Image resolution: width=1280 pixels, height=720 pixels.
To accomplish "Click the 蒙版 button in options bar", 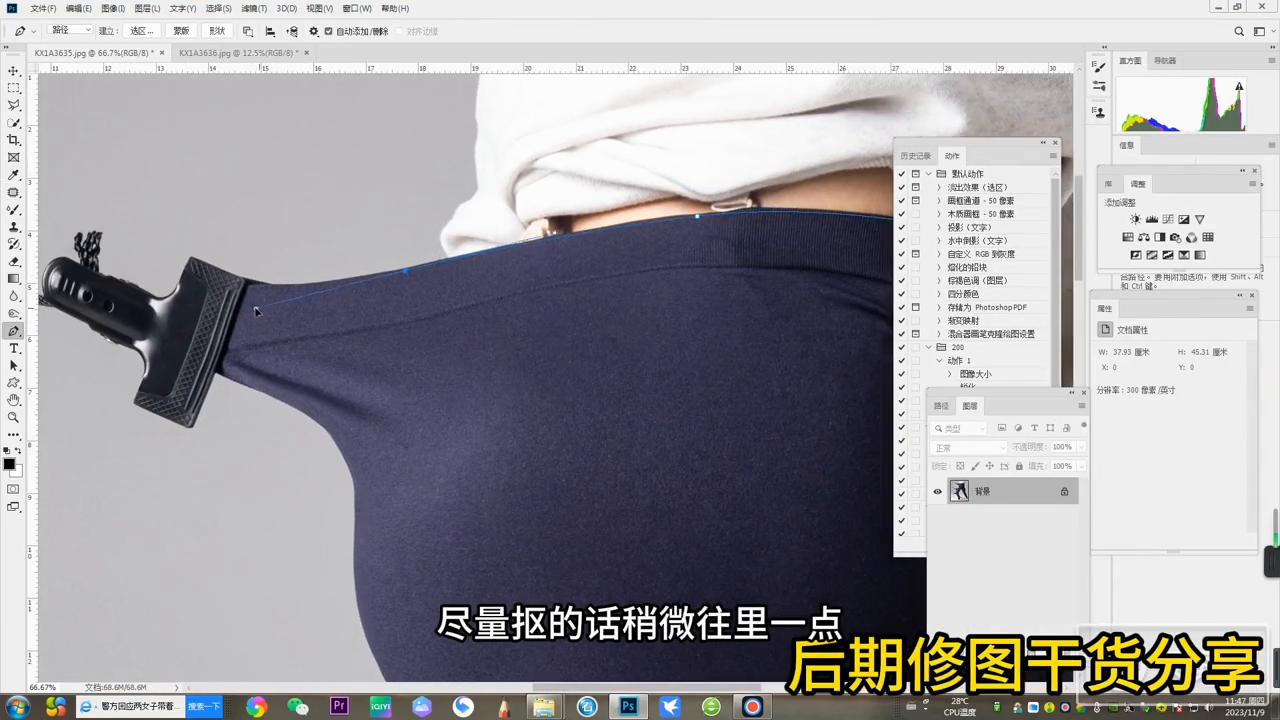I will [180, 31].
